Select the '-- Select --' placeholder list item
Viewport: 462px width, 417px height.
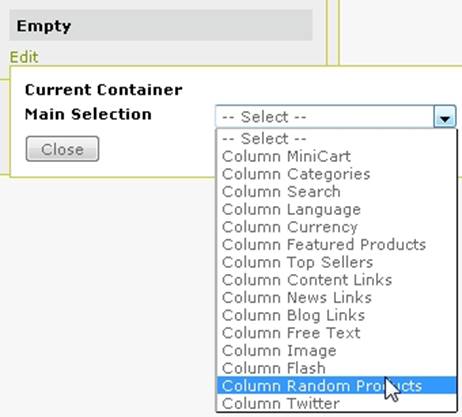point(336,139)
